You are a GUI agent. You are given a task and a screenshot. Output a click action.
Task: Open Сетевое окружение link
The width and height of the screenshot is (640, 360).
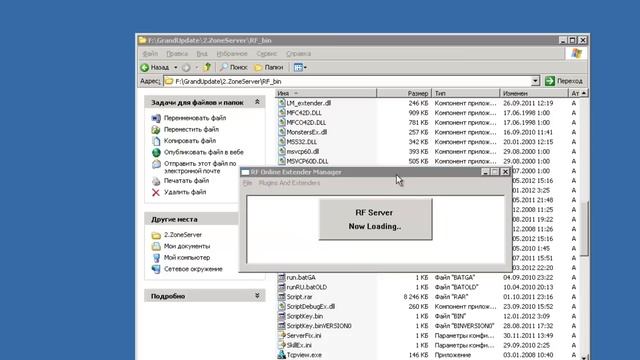coord(193,269)
